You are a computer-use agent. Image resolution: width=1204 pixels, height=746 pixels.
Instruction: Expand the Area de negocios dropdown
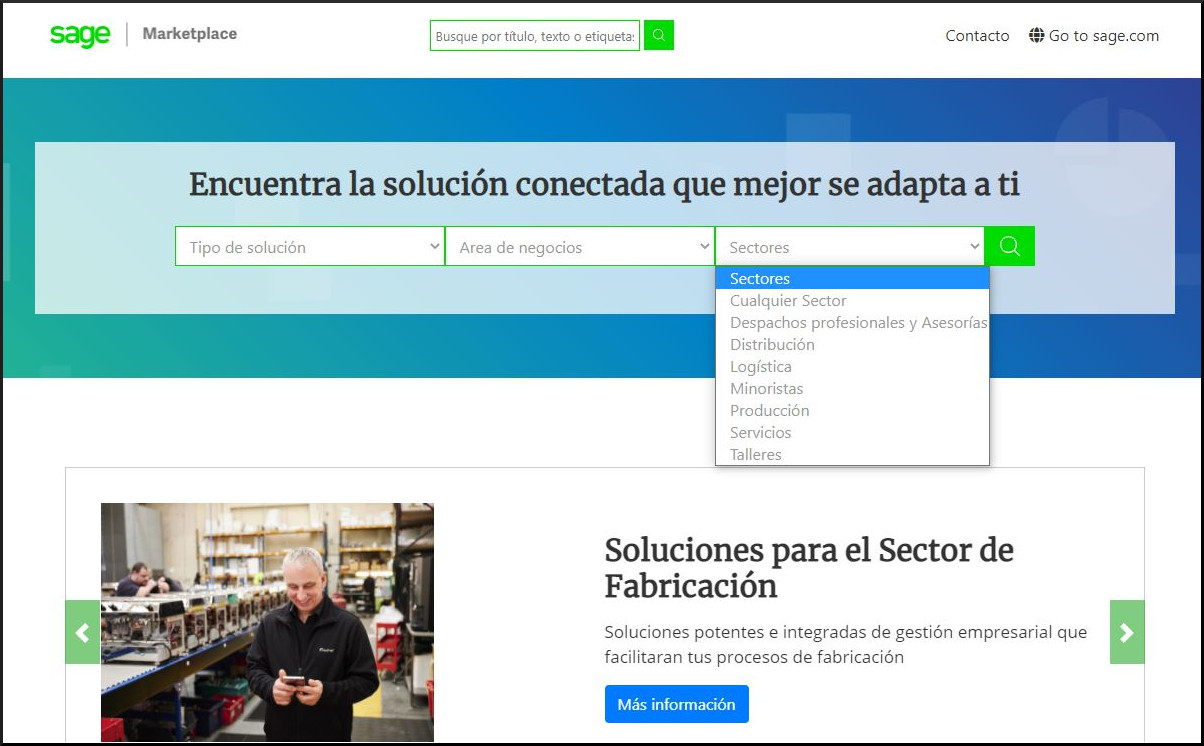[580, 247]
